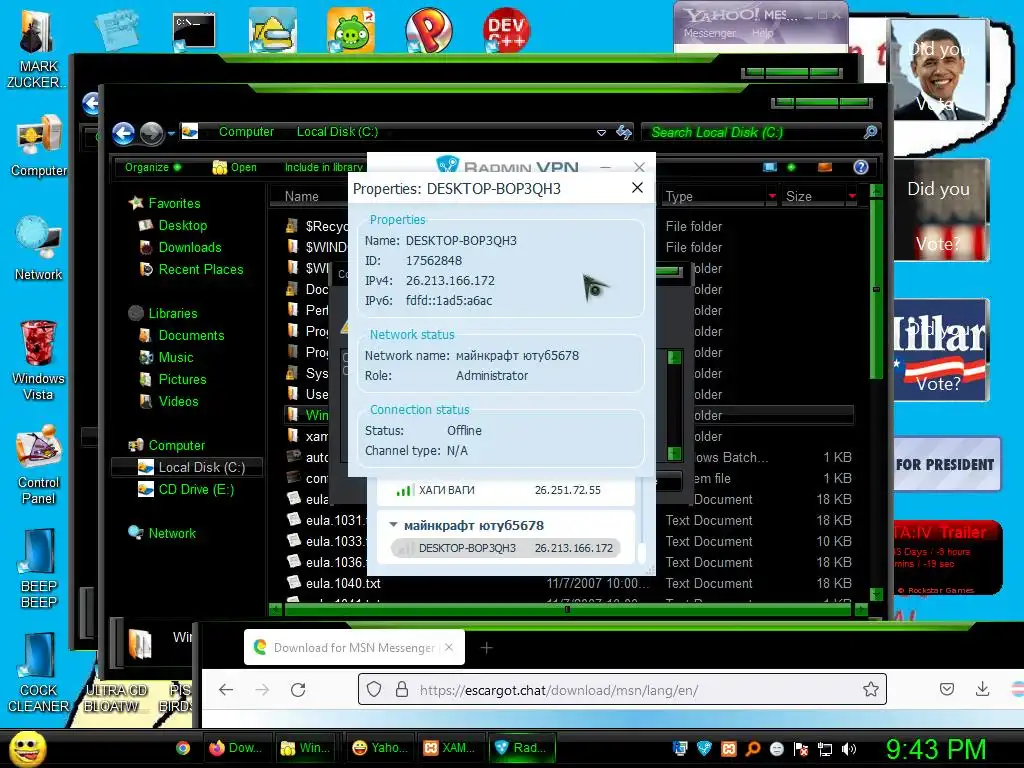This screenshot has height=768, width=1024.
Task: Close the MSN Messenger download tab
Action: 449,647
